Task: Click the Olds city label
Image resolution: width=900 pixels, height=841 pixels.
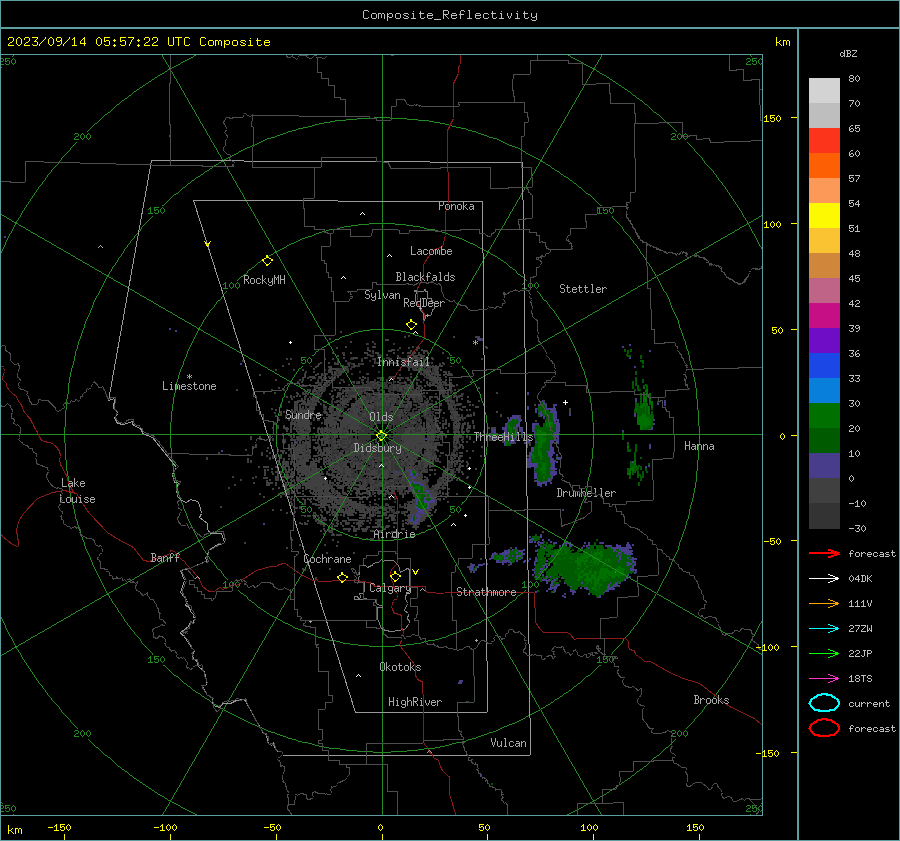Action: 381,417
